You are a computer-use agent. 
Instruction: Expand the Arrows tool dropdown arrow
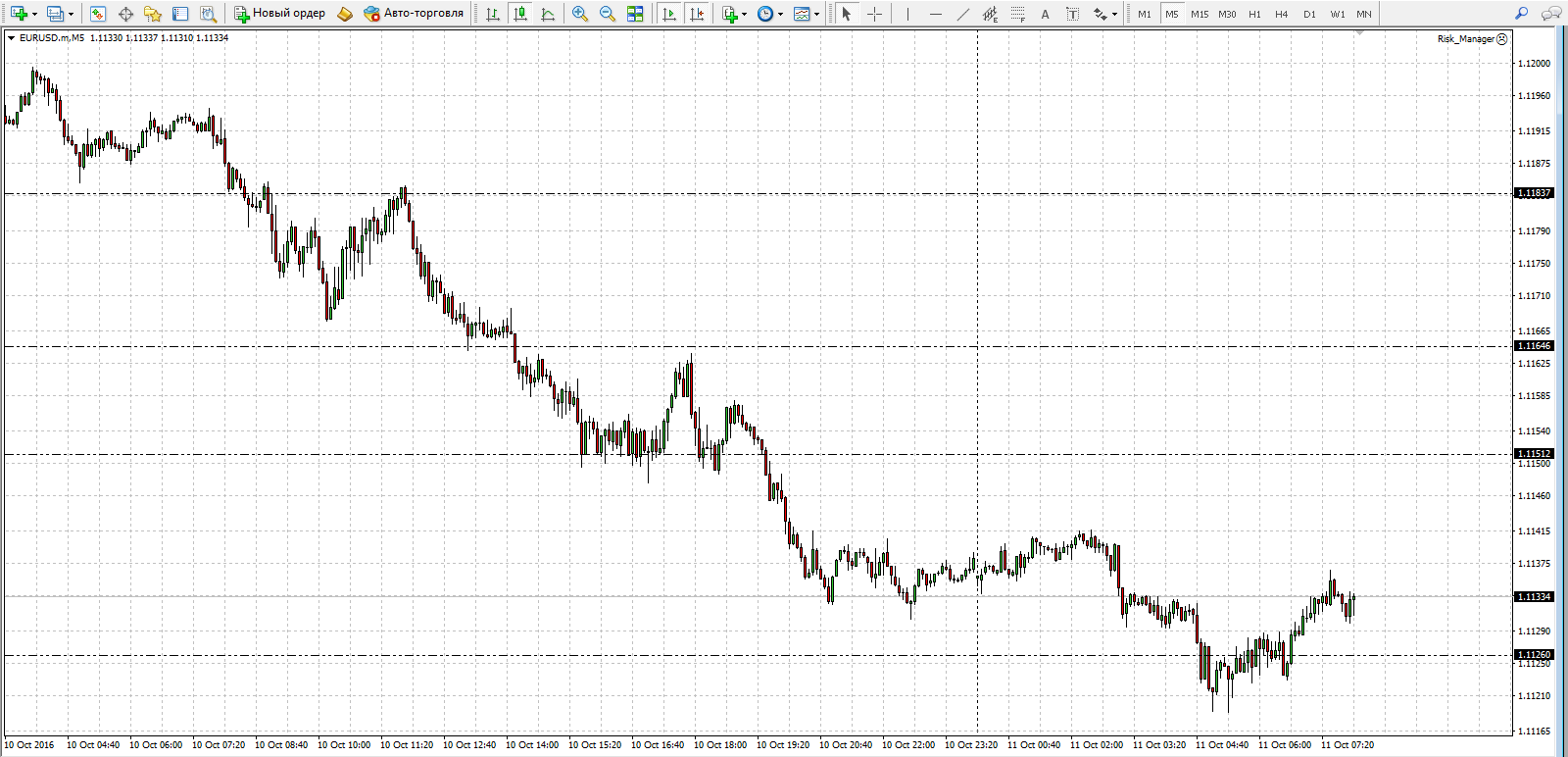pos(1114,14)
